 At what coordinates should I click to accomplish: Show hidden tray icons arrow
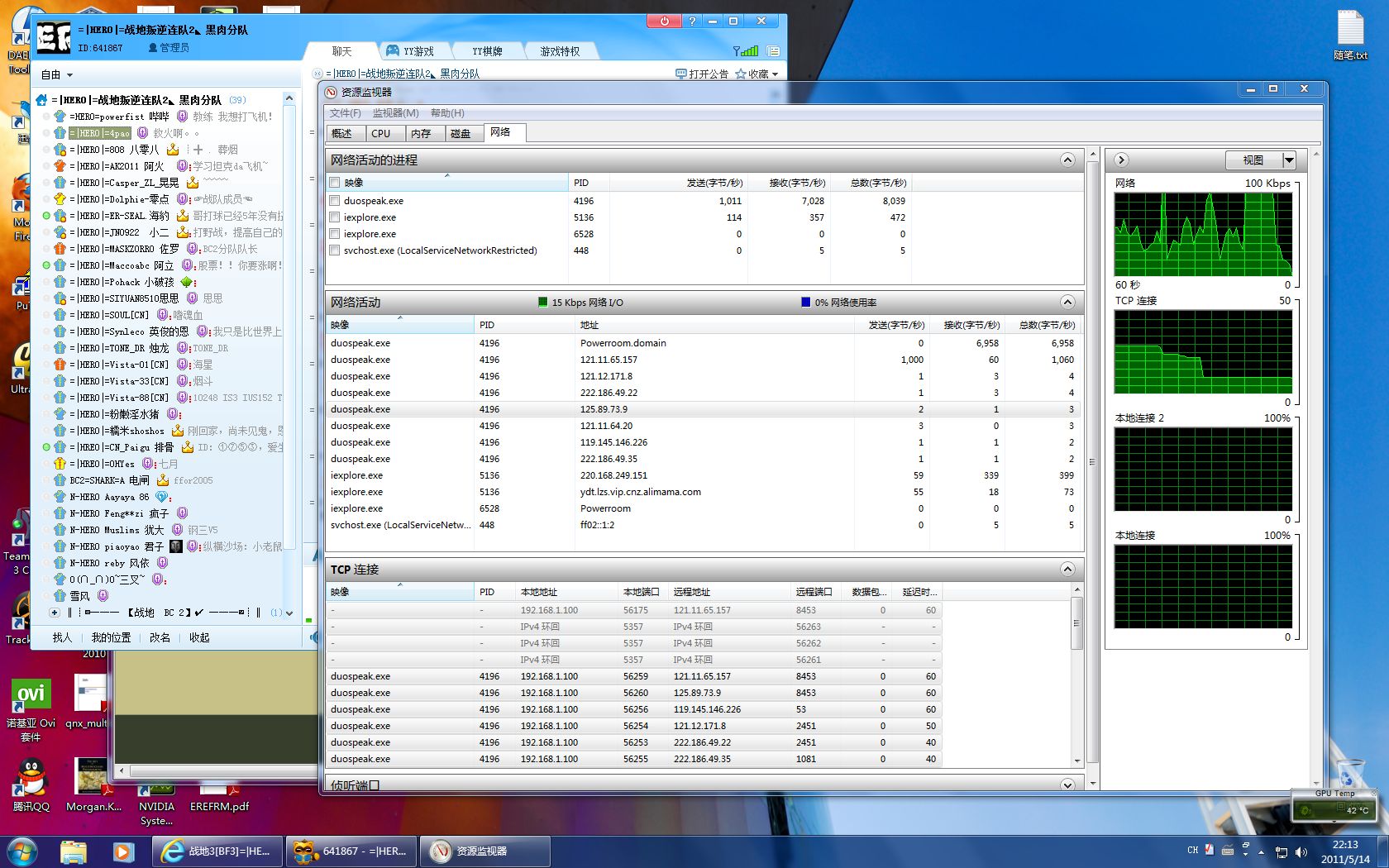[1261, 851]
